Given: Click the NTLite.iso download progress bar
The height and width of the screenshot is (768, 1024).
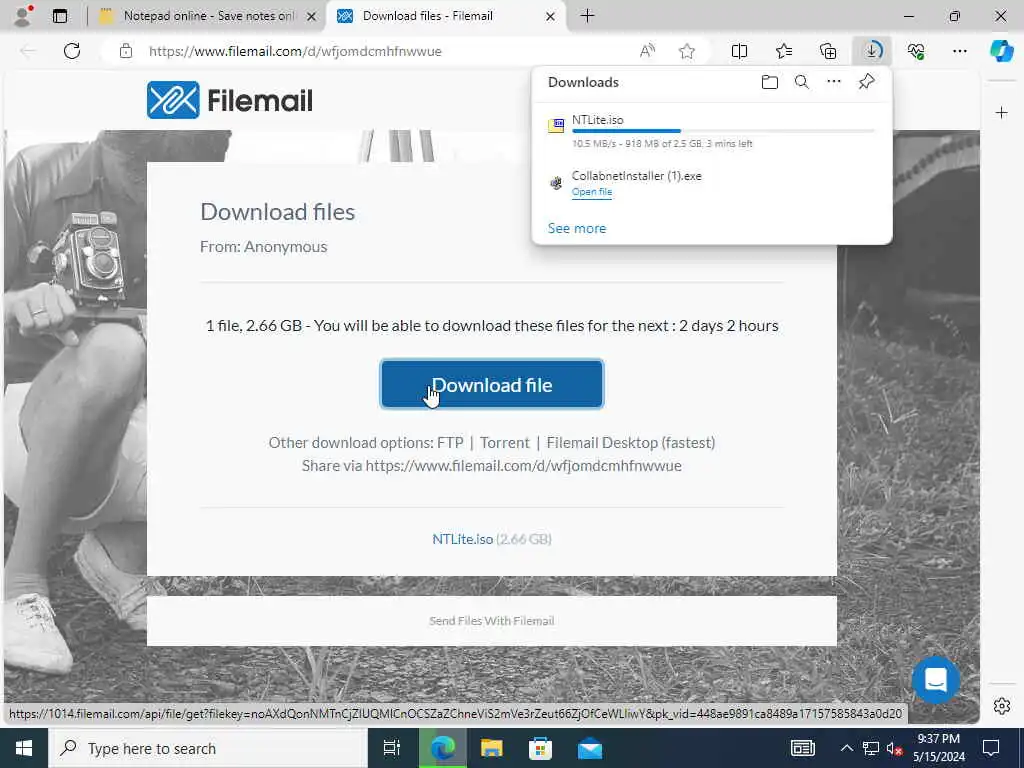Looking at the screenshot, I should click(723, 131).
